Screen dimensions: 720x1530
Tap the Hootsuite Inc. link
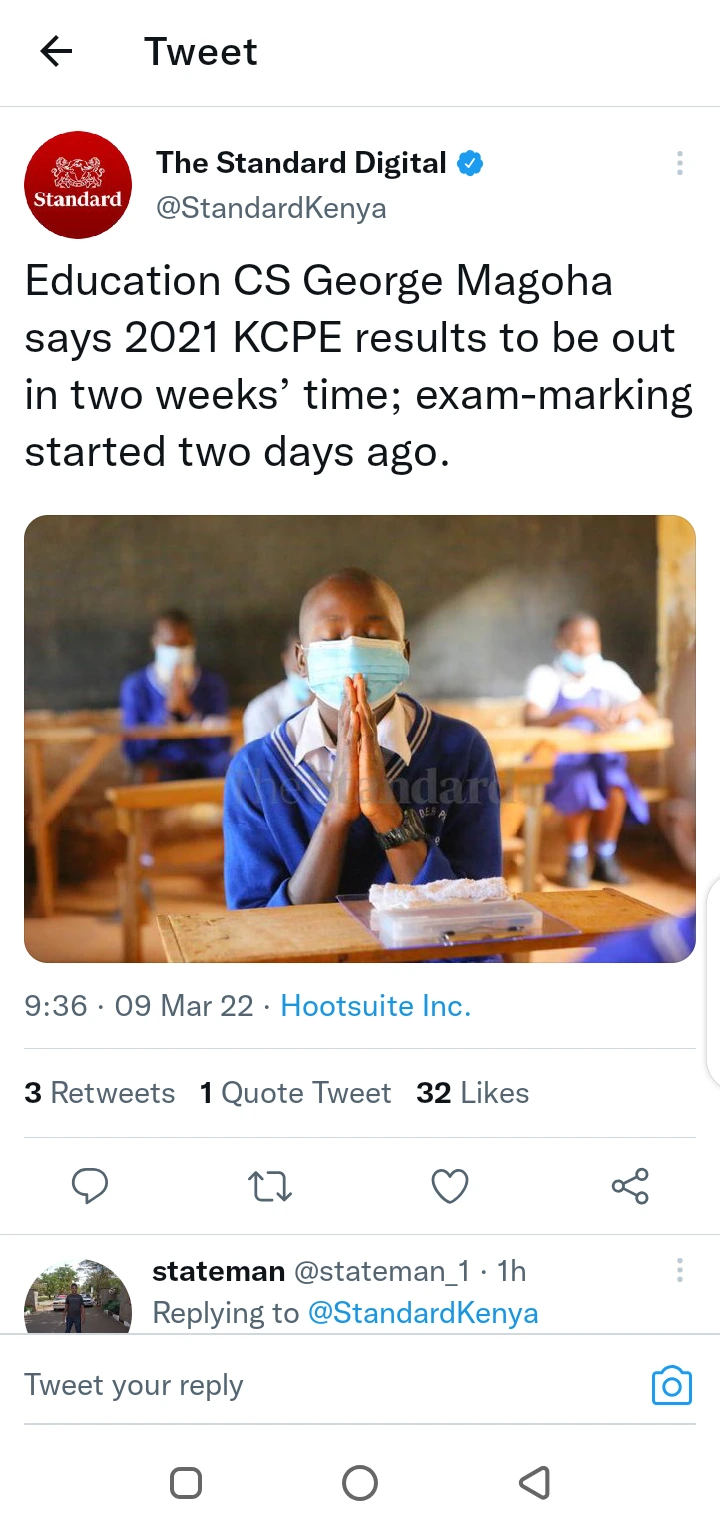click(x=375, y=1006)
